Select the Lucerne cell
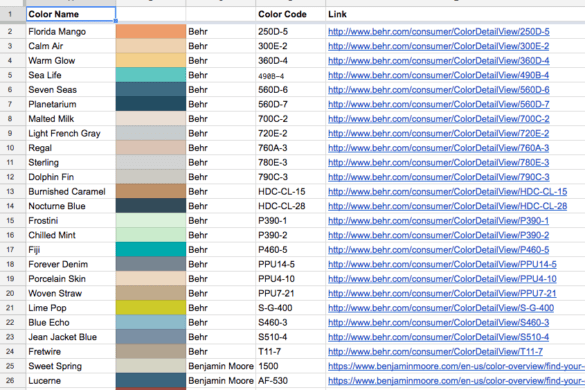The height and width of the screenshot is (390, 585). 71,381
